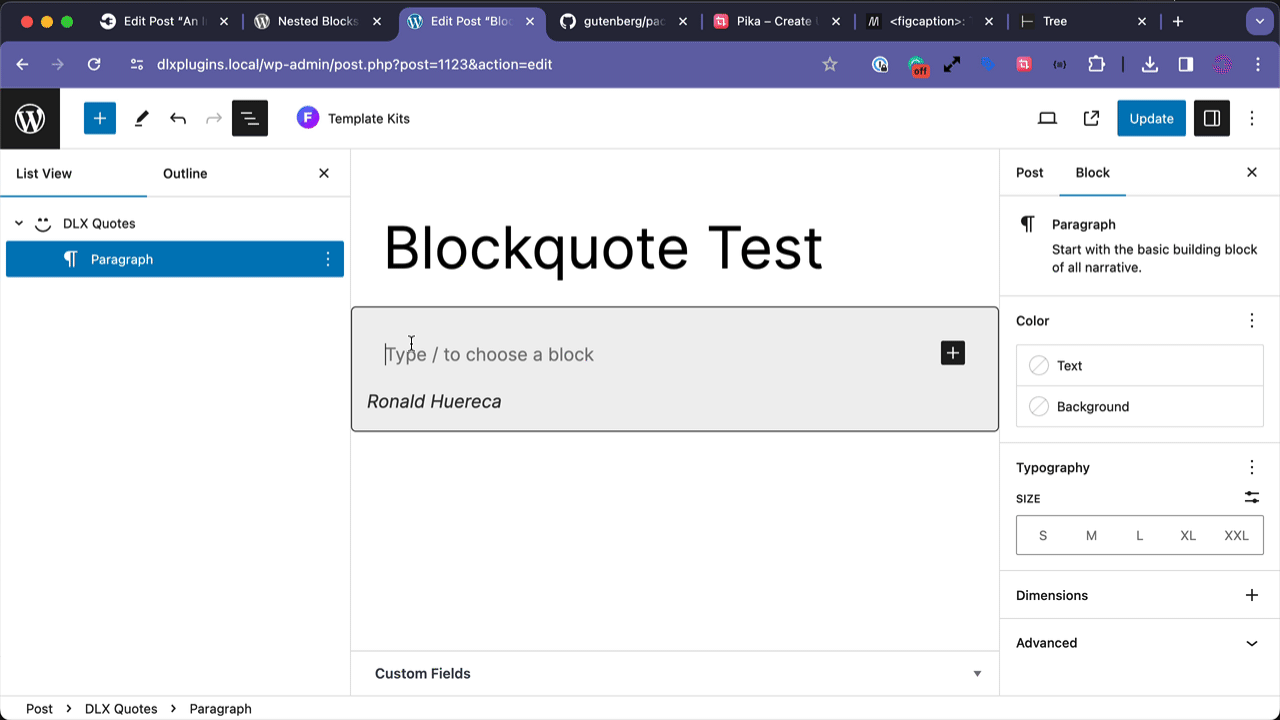
Task: Switch to the Post settings tab
Action: 1029,172
